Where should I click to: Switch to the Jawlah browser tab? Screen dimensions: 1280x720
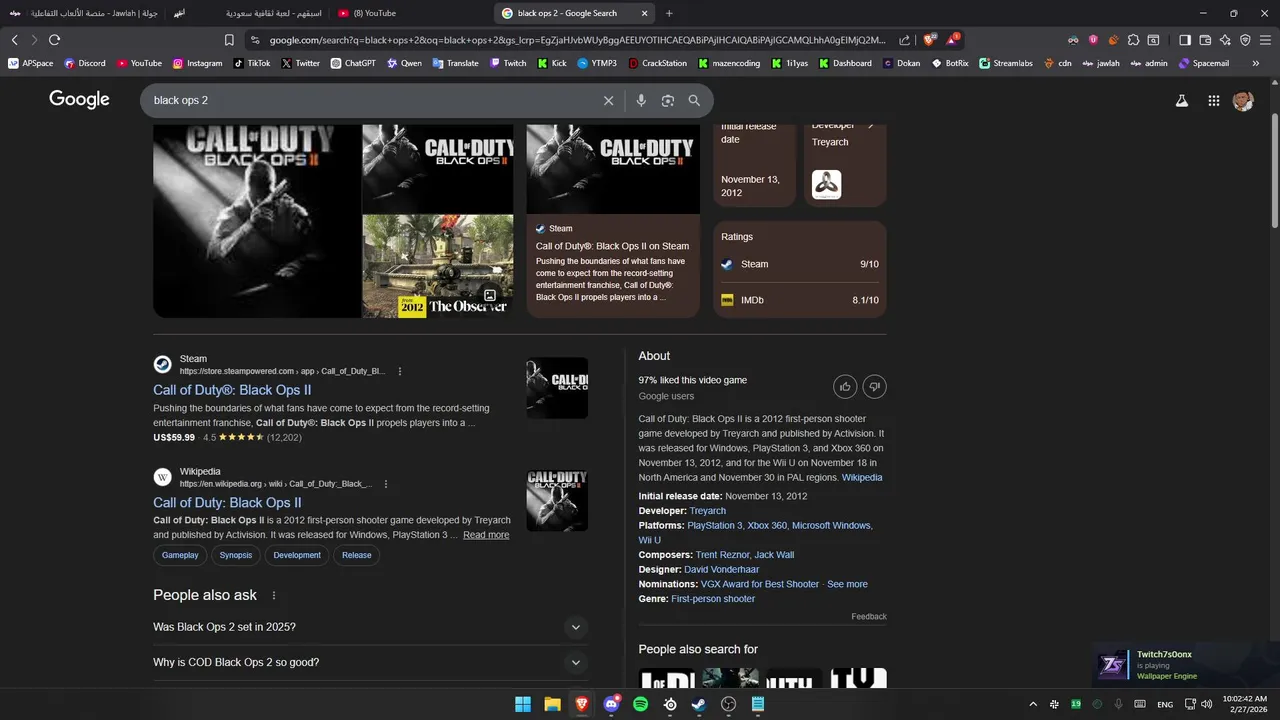point(83,13)
